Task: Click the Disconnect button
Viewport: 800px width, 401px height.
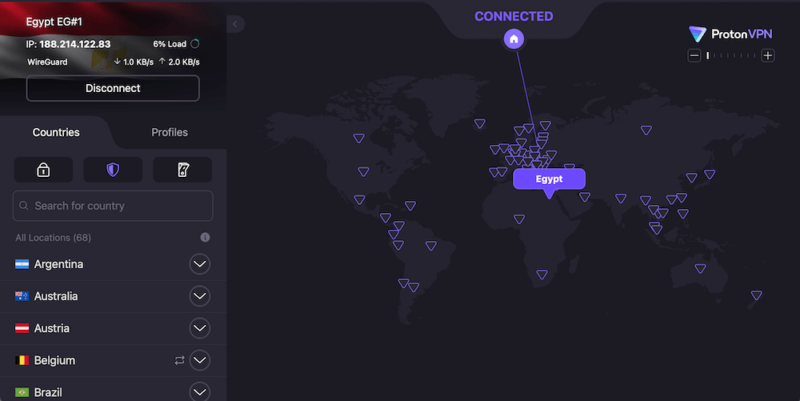Action: coord(113,88)
